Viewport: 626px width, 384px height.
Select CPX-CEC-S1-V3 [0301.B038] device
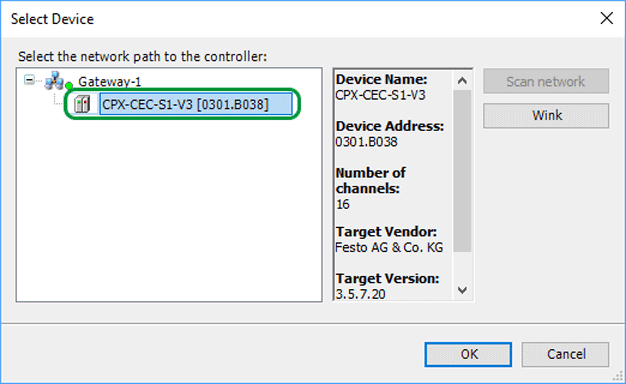click(x=196, y=104)
